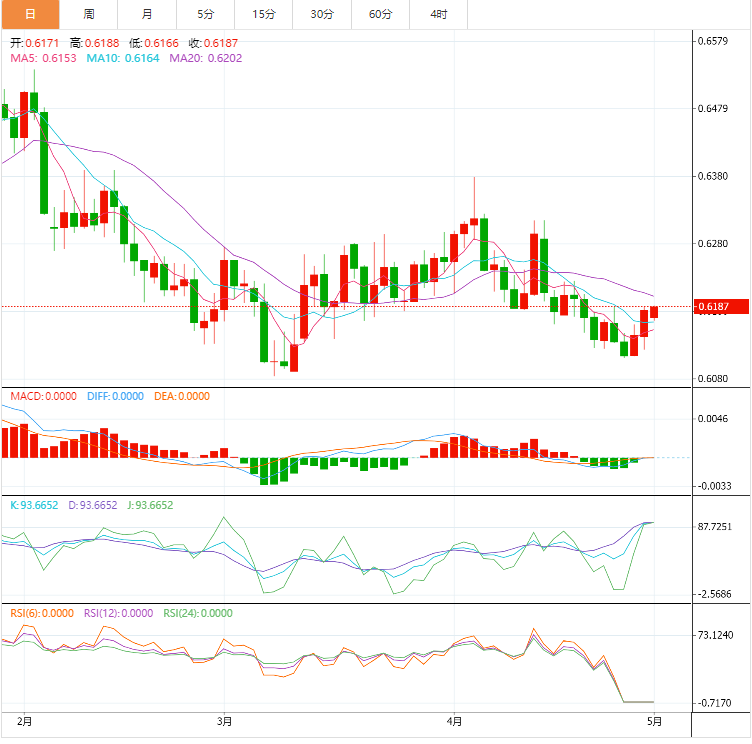
Task: Click the closing price 收:0.6187
Action: point(213,43)
